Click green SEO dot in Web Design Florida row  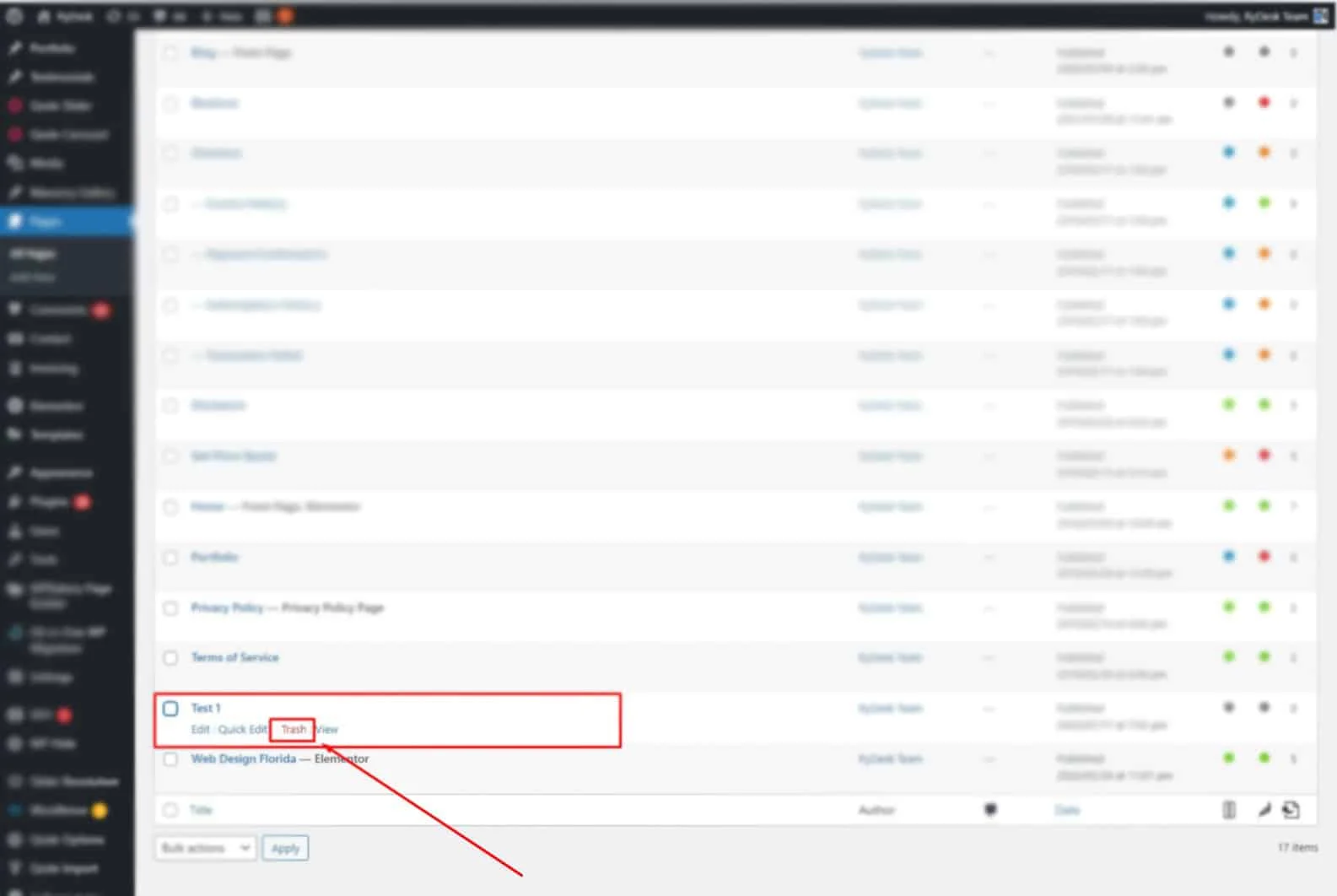[x=1229, y=758]
